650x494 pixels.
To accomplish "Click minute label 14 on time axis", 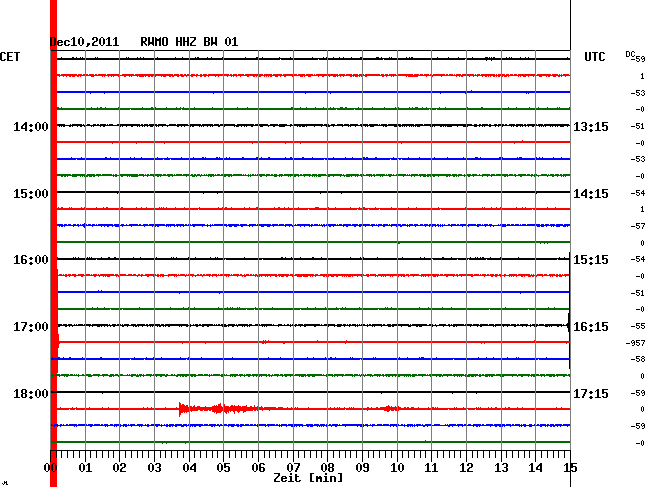I will [535, 468].
